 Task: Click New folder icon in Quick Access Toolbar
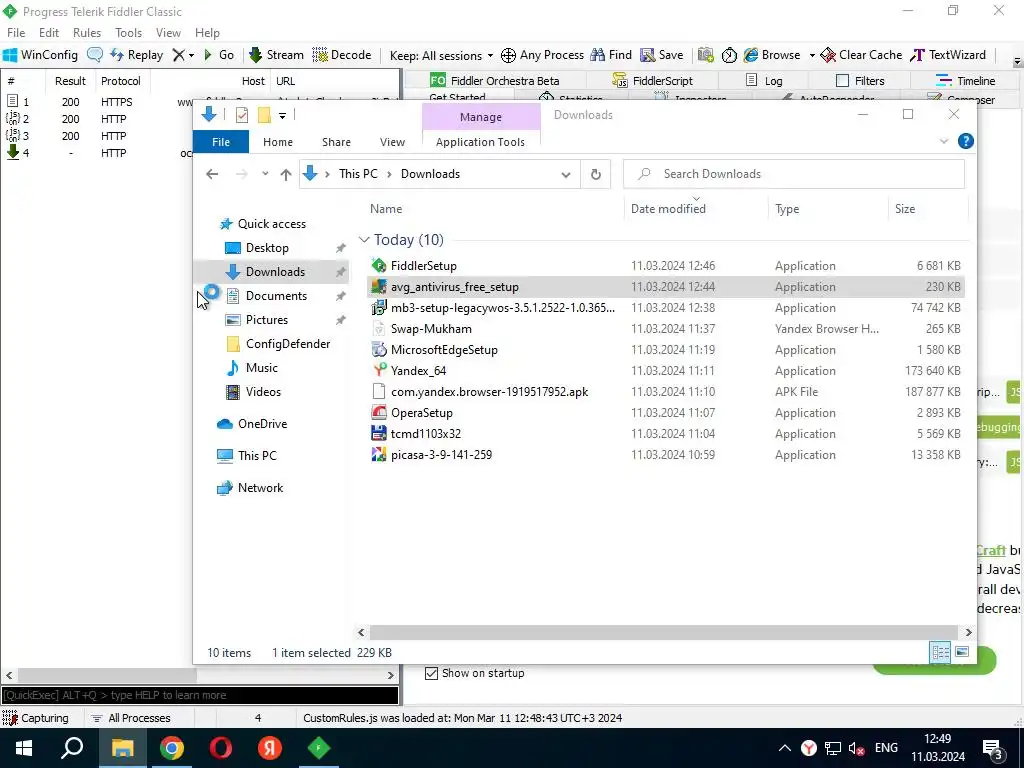(264, 116)
